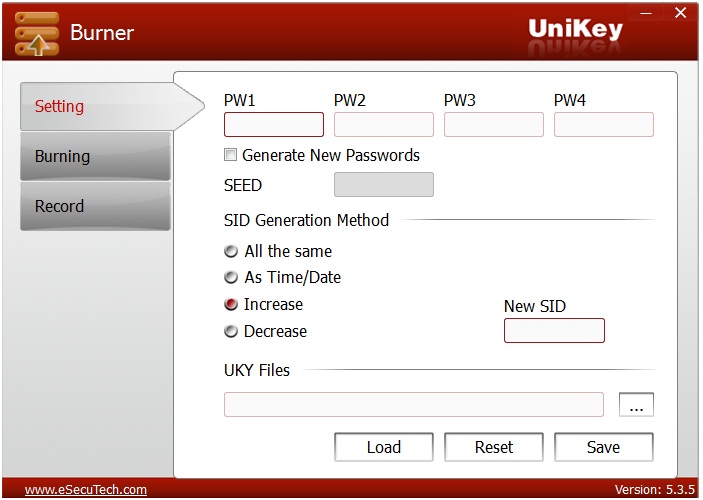The width and height of the screenshot is (703, 500).
Task: Select the As Time/Date option
Action: (x=231, y=277)
